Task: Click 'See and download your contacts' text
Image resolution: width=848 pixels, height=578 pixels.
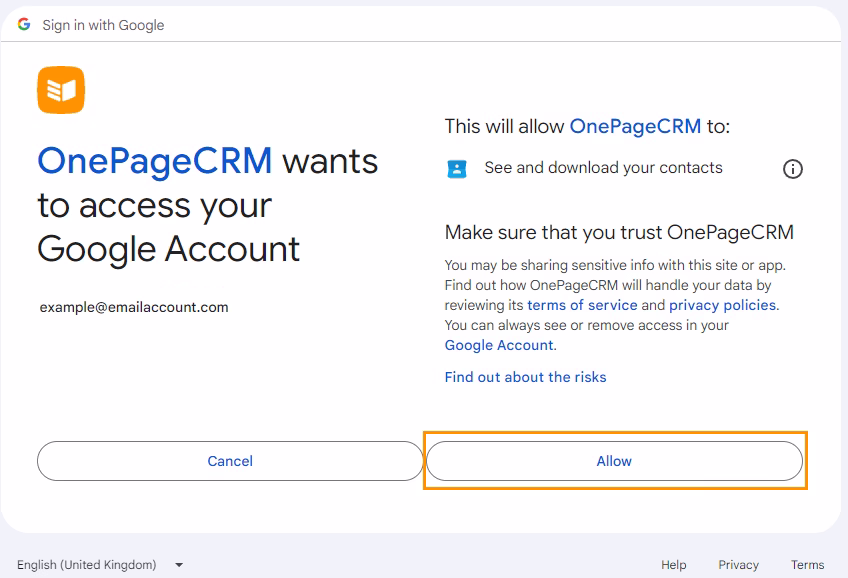Action: tap(603, 168)
